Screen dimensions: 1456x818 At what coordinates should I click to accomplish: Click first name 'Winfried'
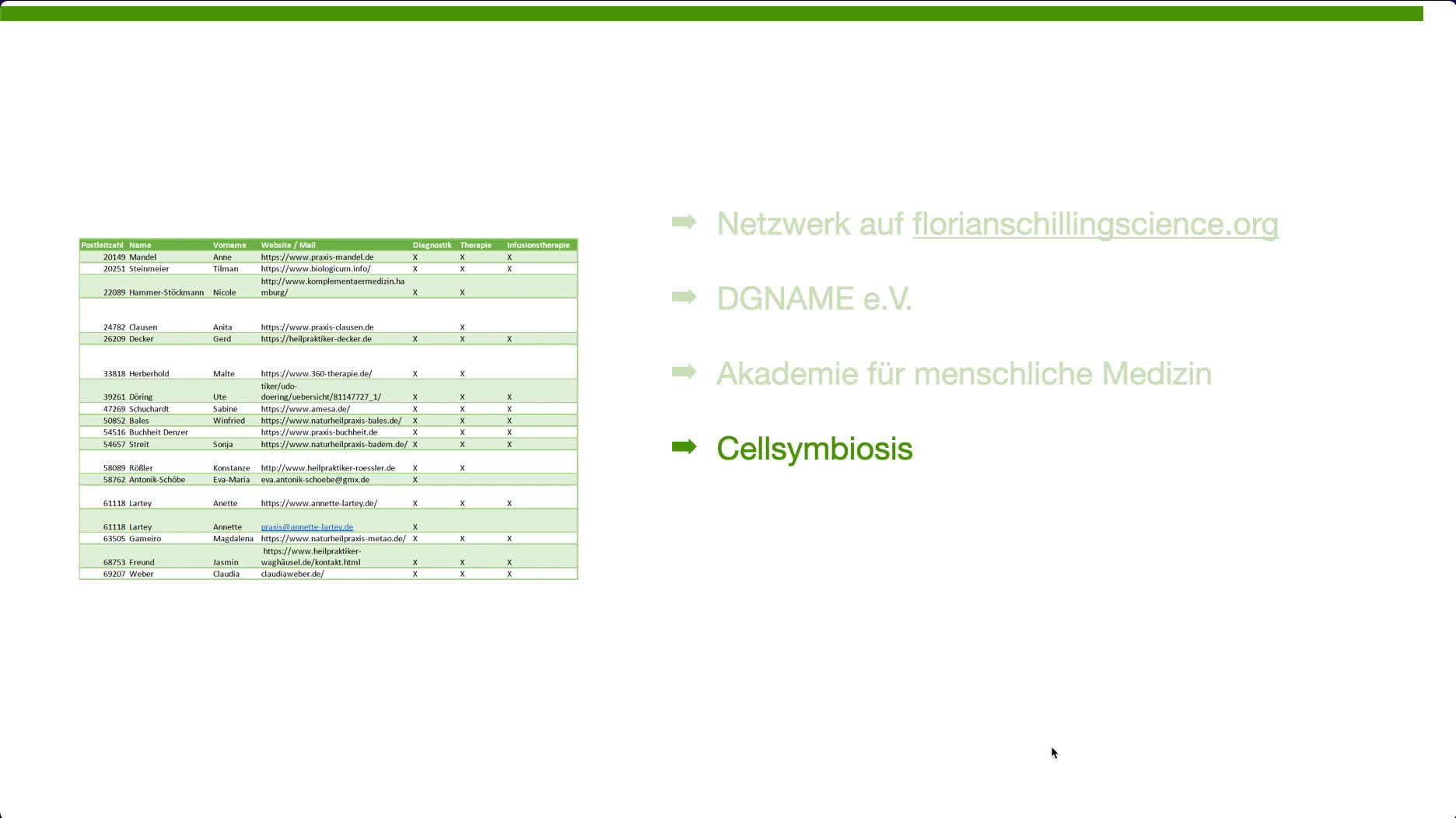pyautogui.click(x=229, y=421)
